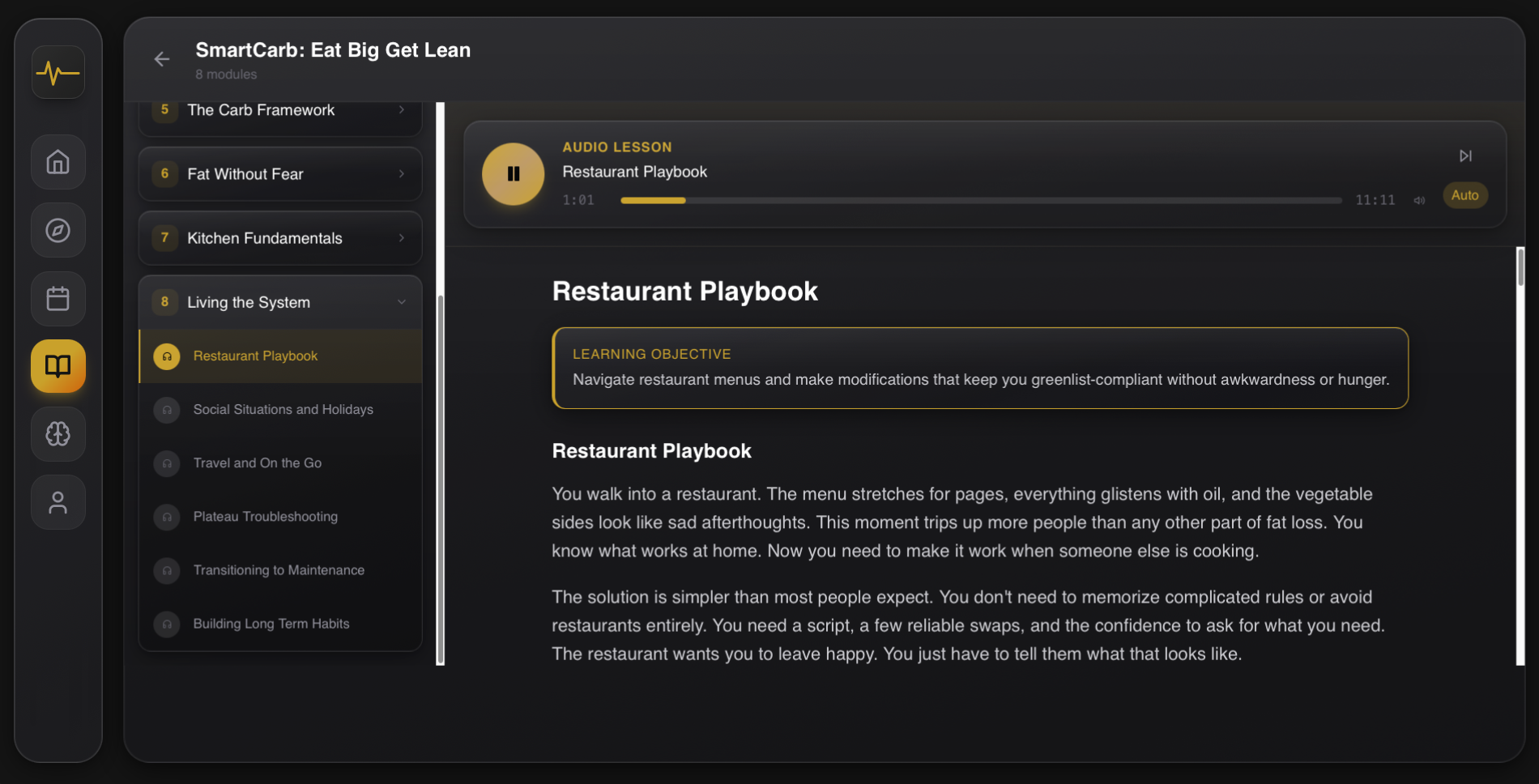Screen dimensions: 1539x784
Task: Click the SmartCarb app logo icon
Action: [x=58, y=72]
